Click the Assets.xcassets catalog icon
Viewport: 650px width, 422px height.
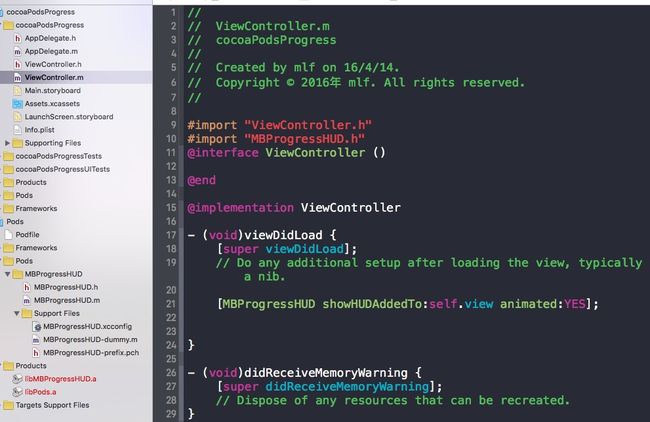click(17, 104)
